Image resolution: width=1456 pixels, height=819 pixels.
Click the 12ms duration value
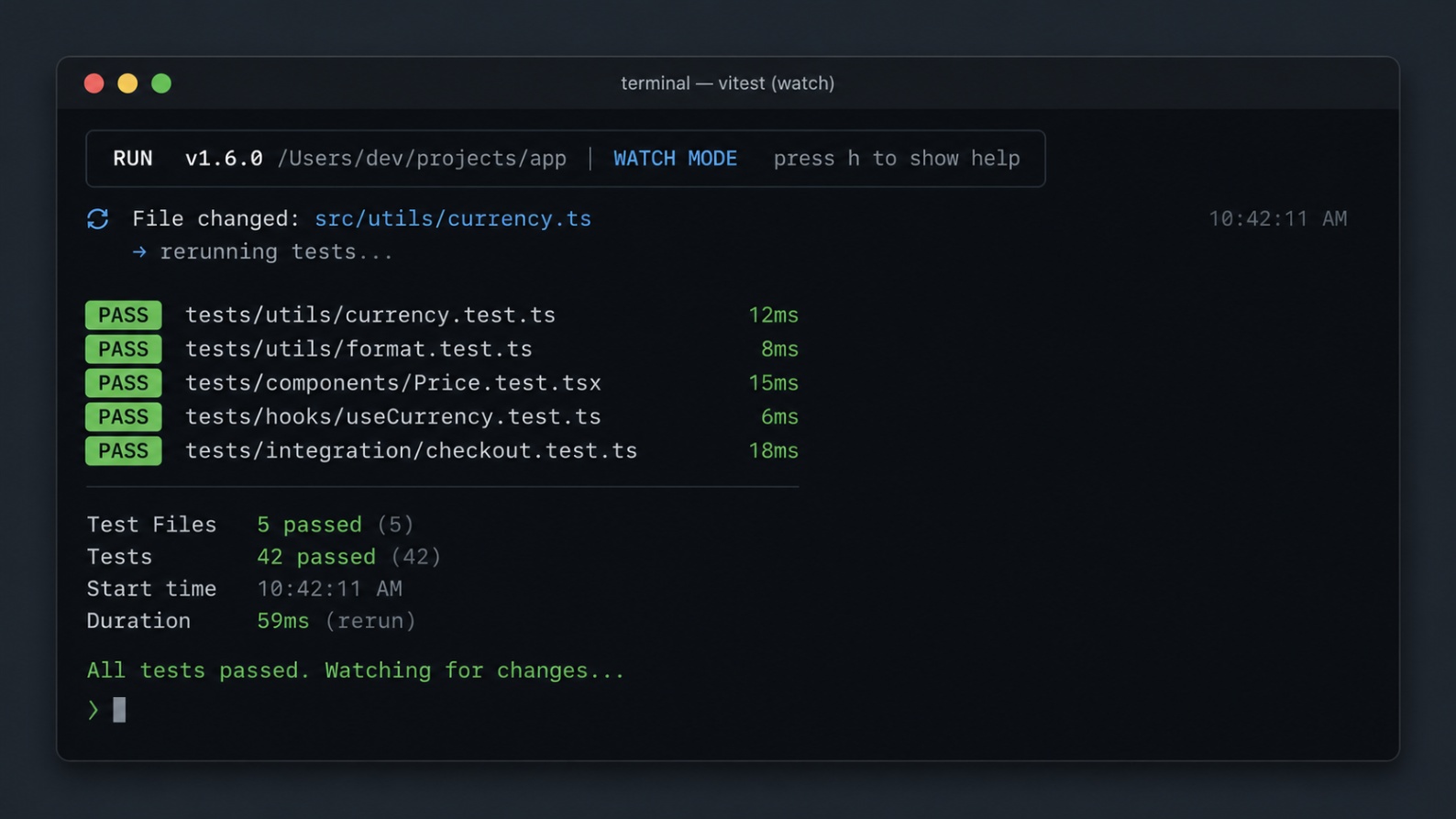click(773, 315)
